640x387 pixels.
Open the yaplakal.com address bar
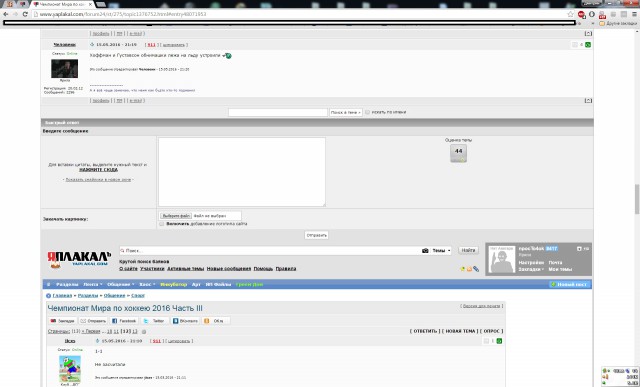(302, 14)
